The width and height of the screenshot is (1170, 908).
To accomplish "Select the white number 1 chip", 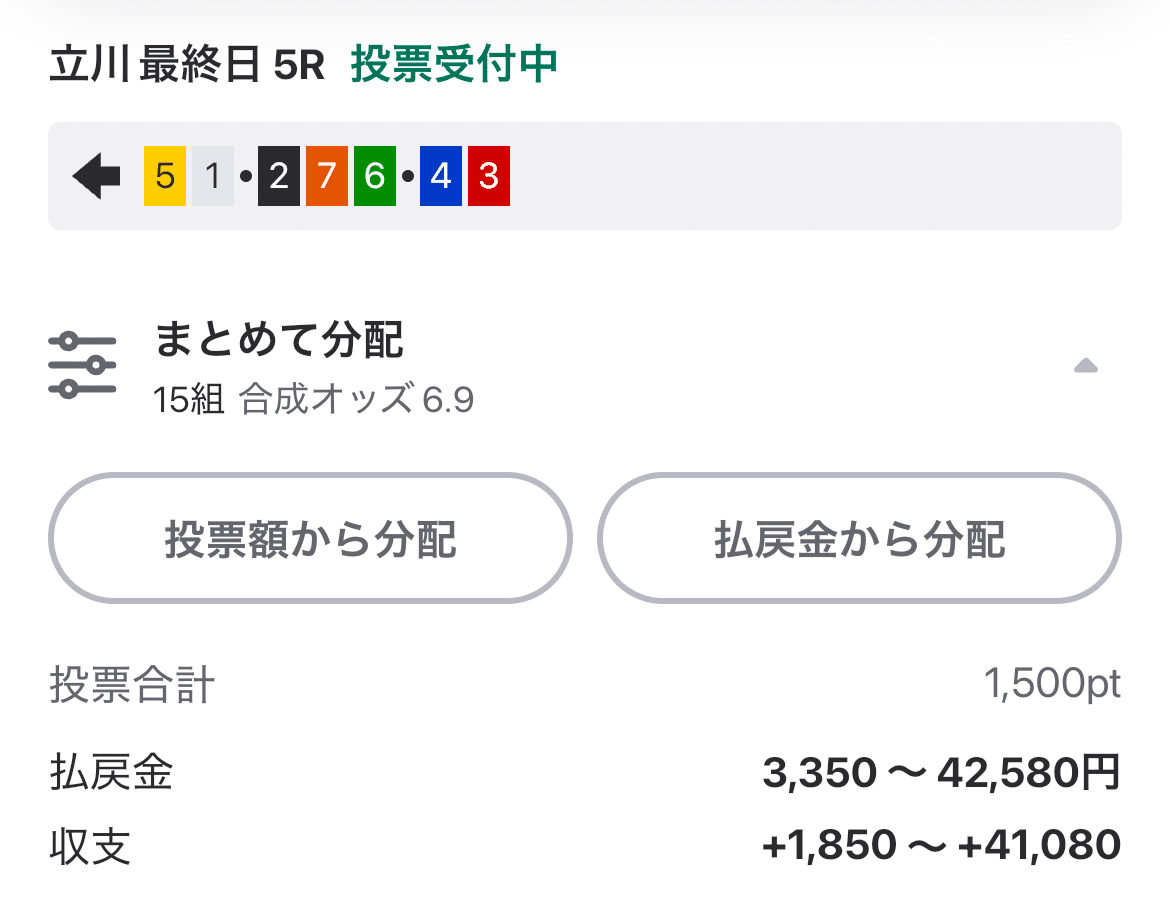I will [x=212, y=175].
